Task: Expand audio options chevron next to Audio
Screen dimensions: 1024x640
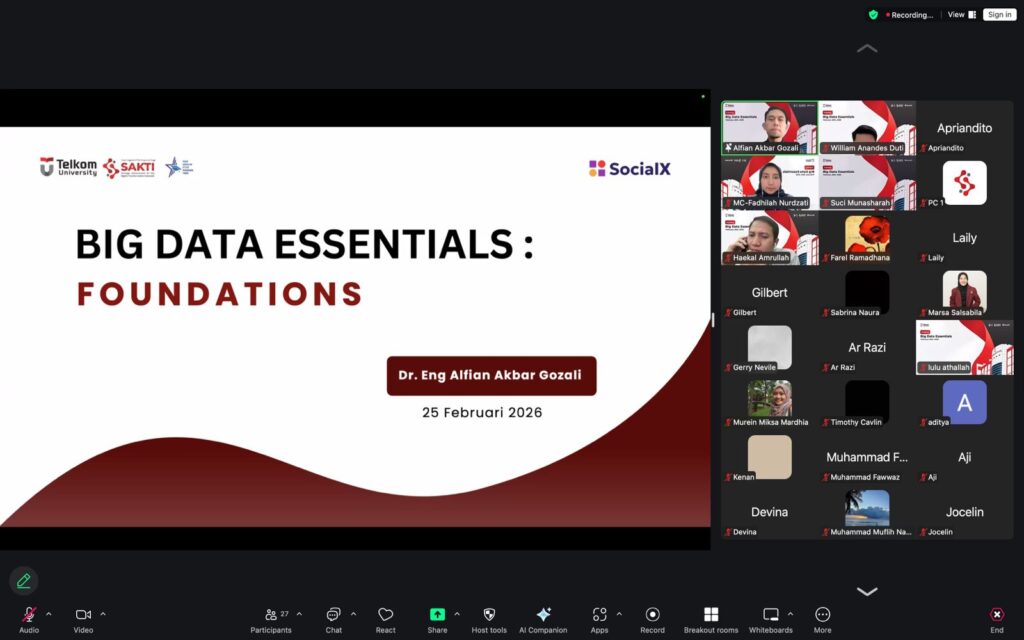Action: [x=48, y=614]
